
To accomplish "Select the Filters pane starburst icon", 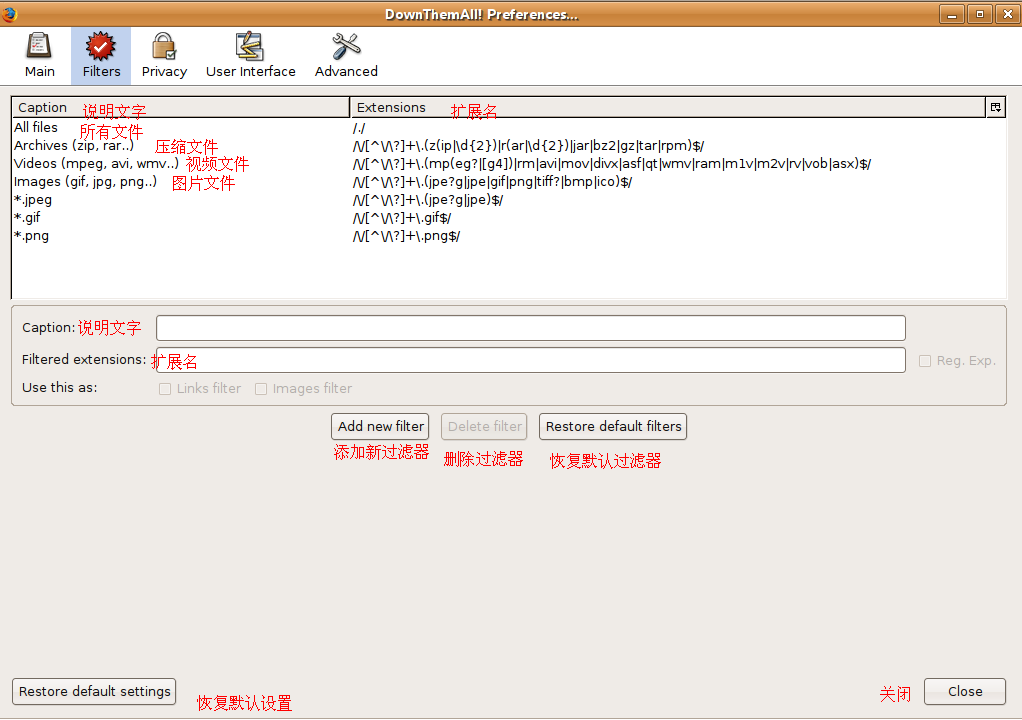I will 101,47.
